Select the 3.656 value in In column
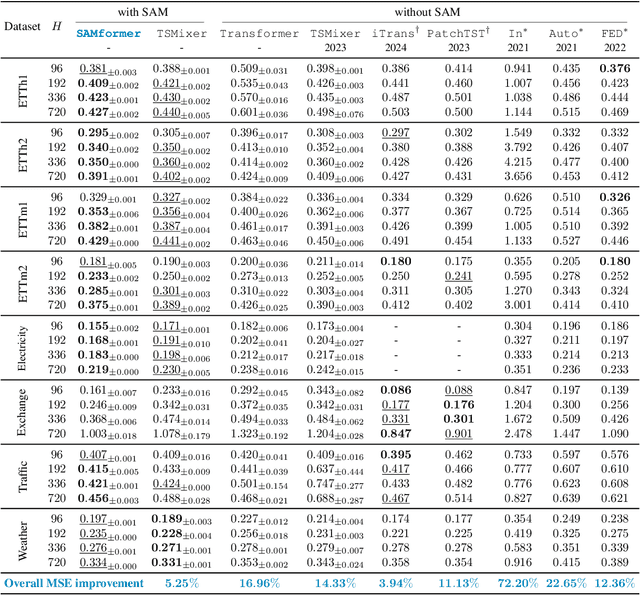This screenshot has width=640, height=595. (518, 176)
